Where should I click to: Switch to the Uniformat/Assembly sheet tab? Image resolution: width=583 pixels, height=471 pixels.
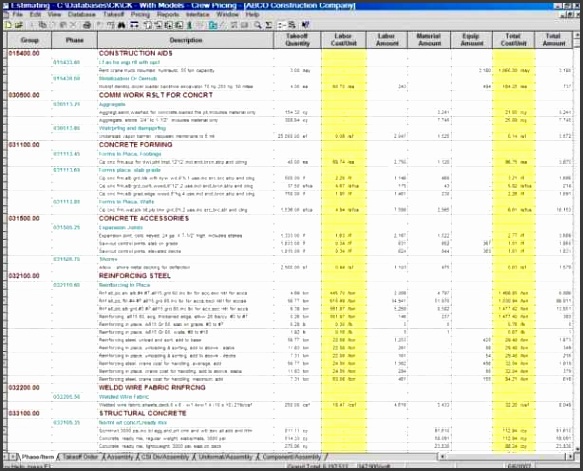225,457
